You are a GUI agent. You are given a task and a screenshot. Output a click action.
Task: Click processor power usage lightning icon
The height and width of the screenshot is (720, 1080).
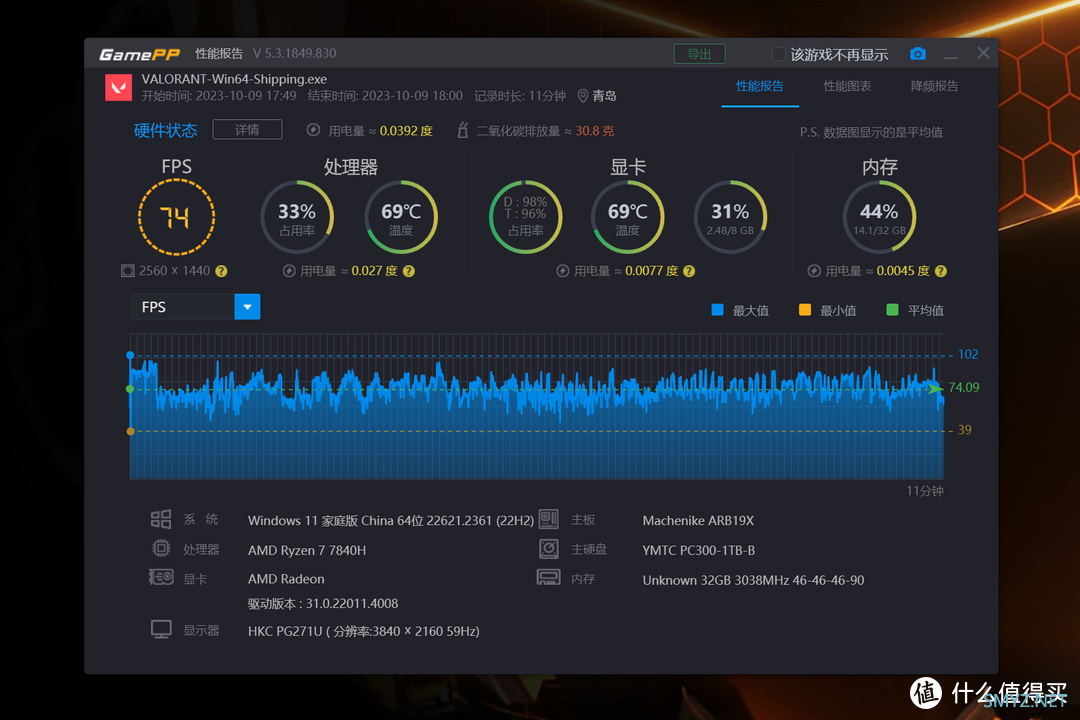(x=289, y=271)
